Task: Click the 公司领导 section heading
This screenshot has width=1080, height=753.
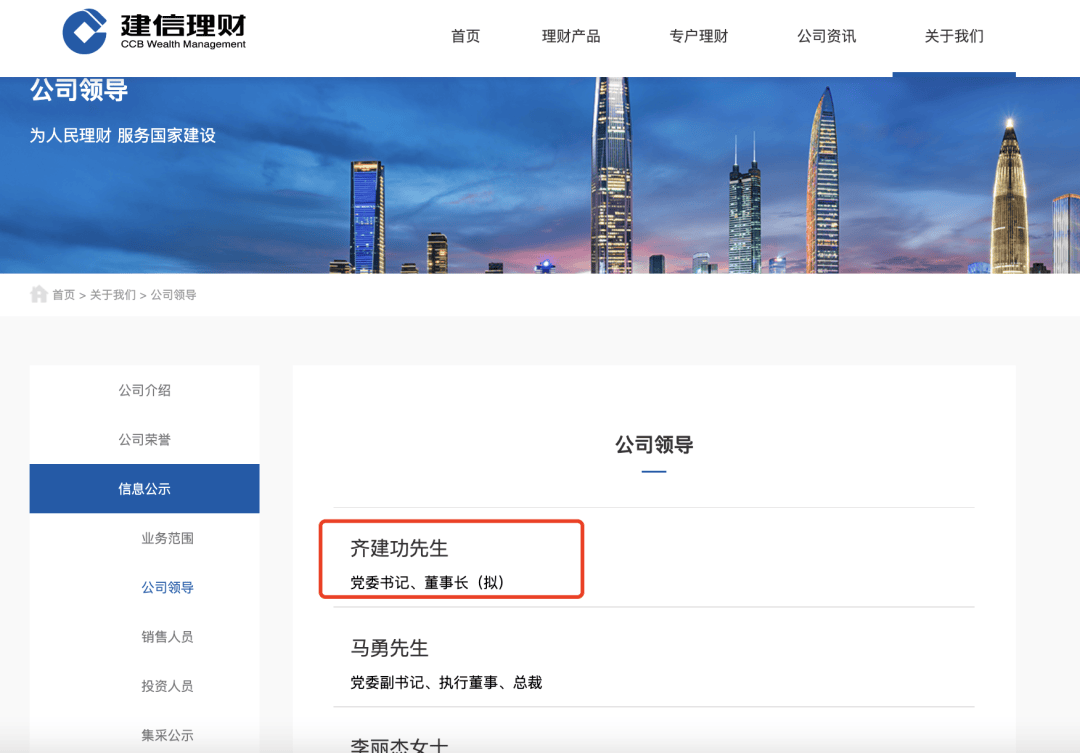Action: (x=654, y=445)
